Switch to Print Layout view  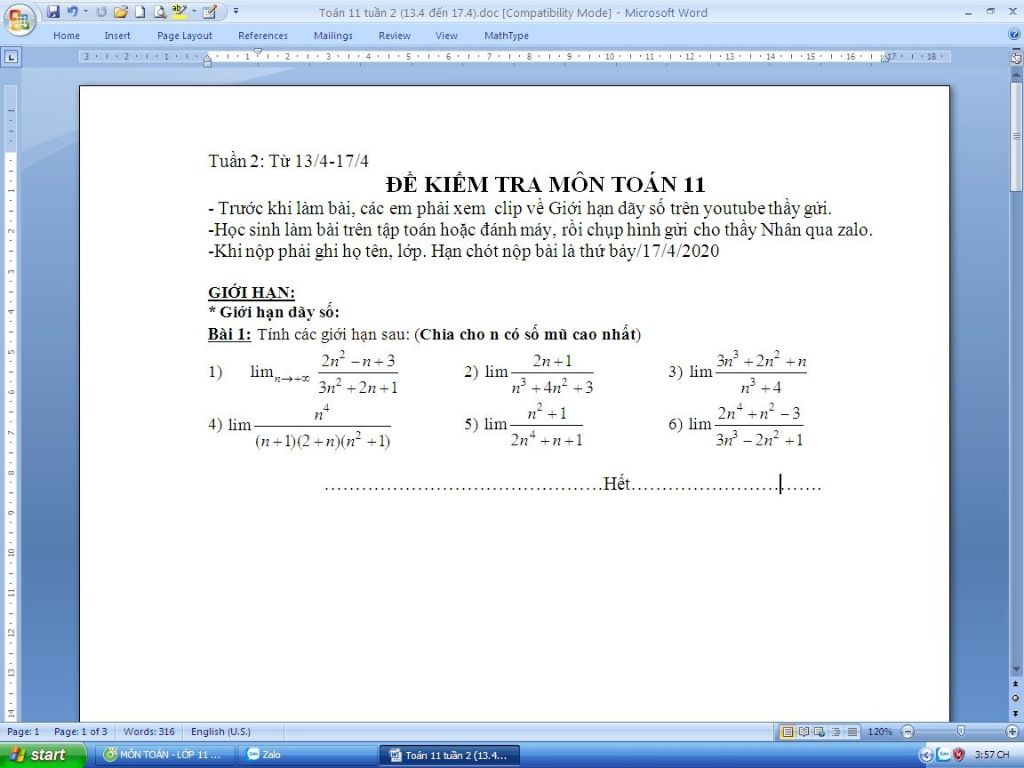[x=788, y=732]
